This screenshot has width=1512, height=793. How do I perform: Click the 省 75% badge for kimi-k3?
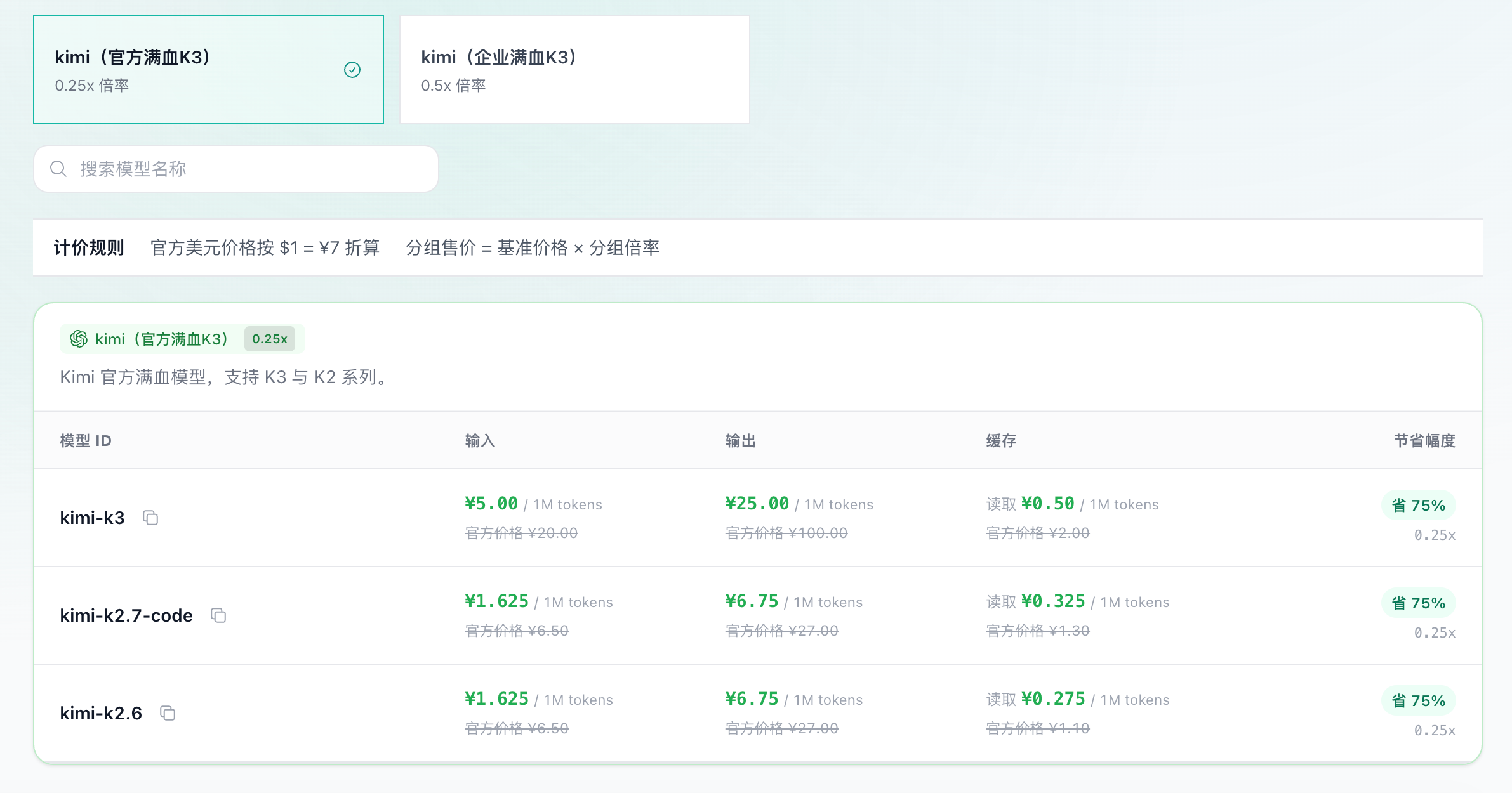tap(1419, 505)
